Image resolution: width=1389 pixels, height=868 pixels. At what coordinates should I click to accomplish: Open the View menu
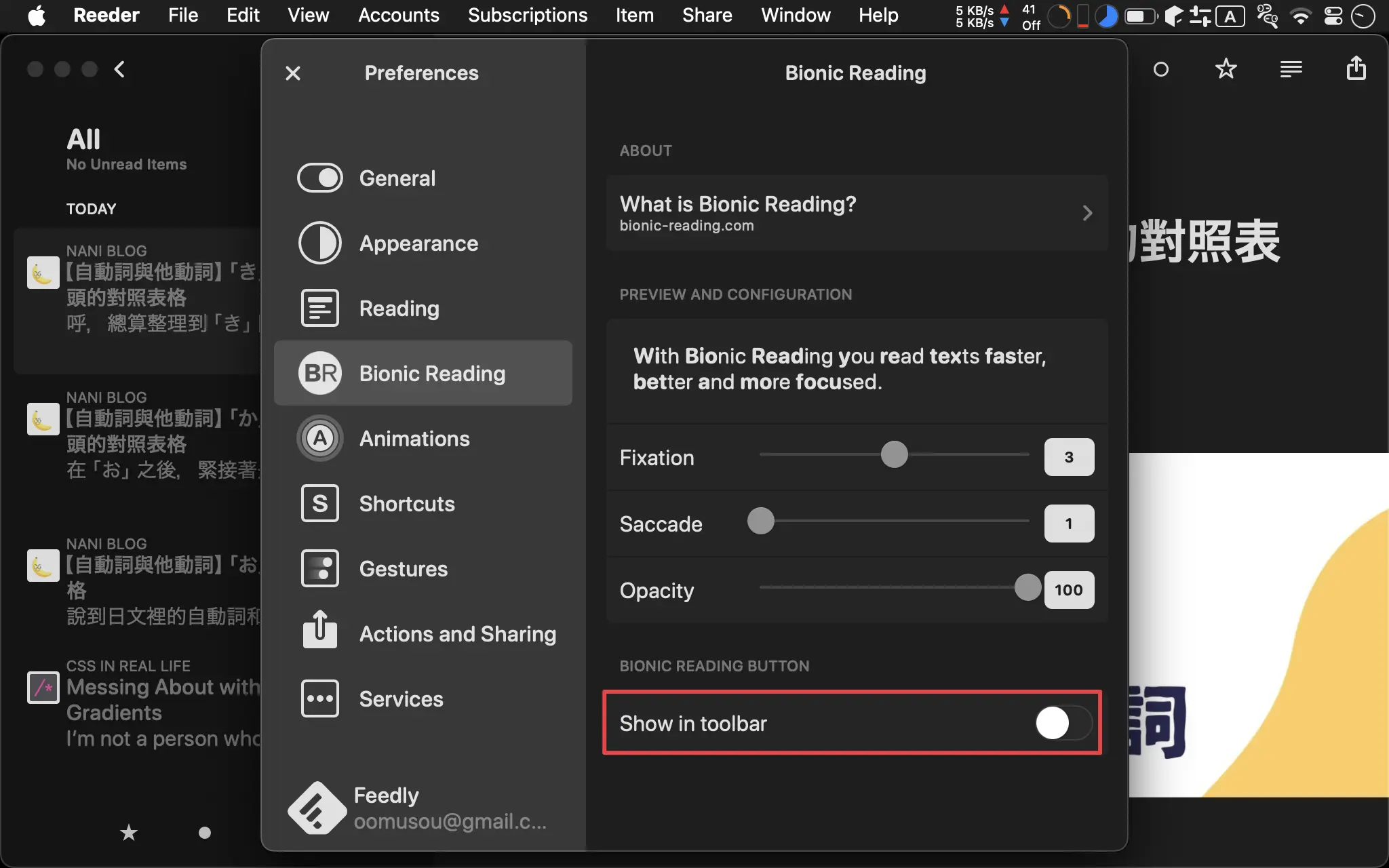(x=308, y=15)
